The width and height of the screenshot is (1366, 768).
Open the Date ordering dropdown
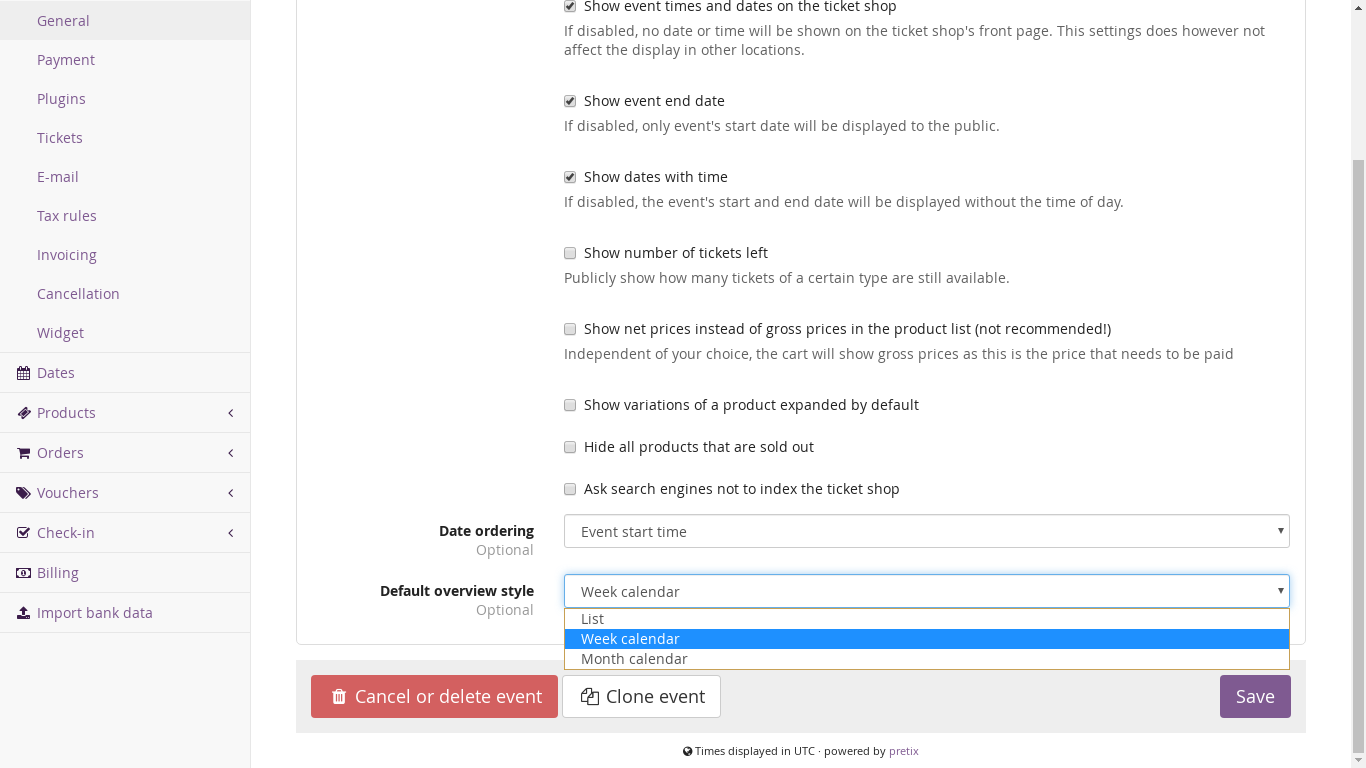coord(926,531)
